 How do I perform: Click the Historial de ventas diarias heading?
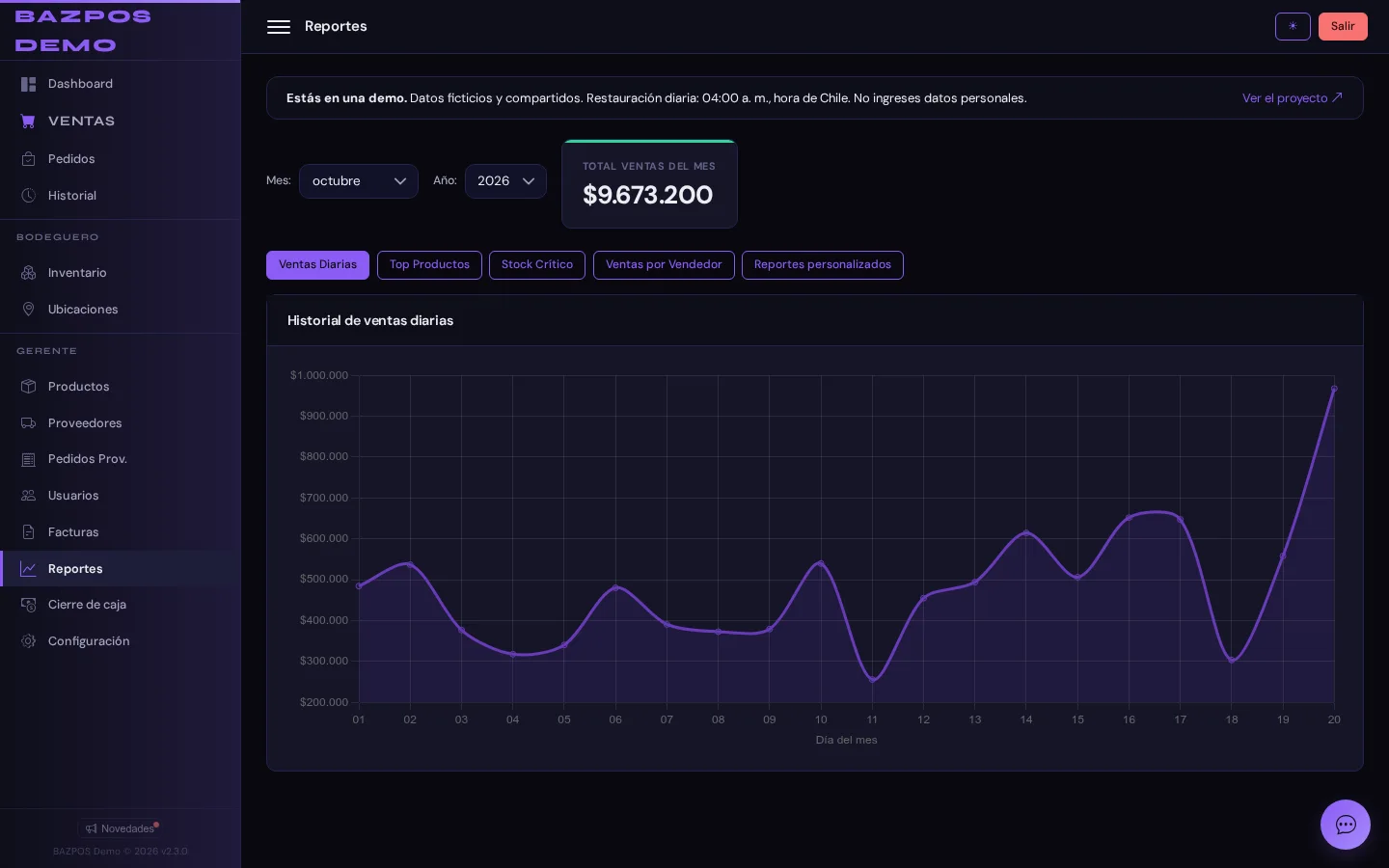point(370,320)
